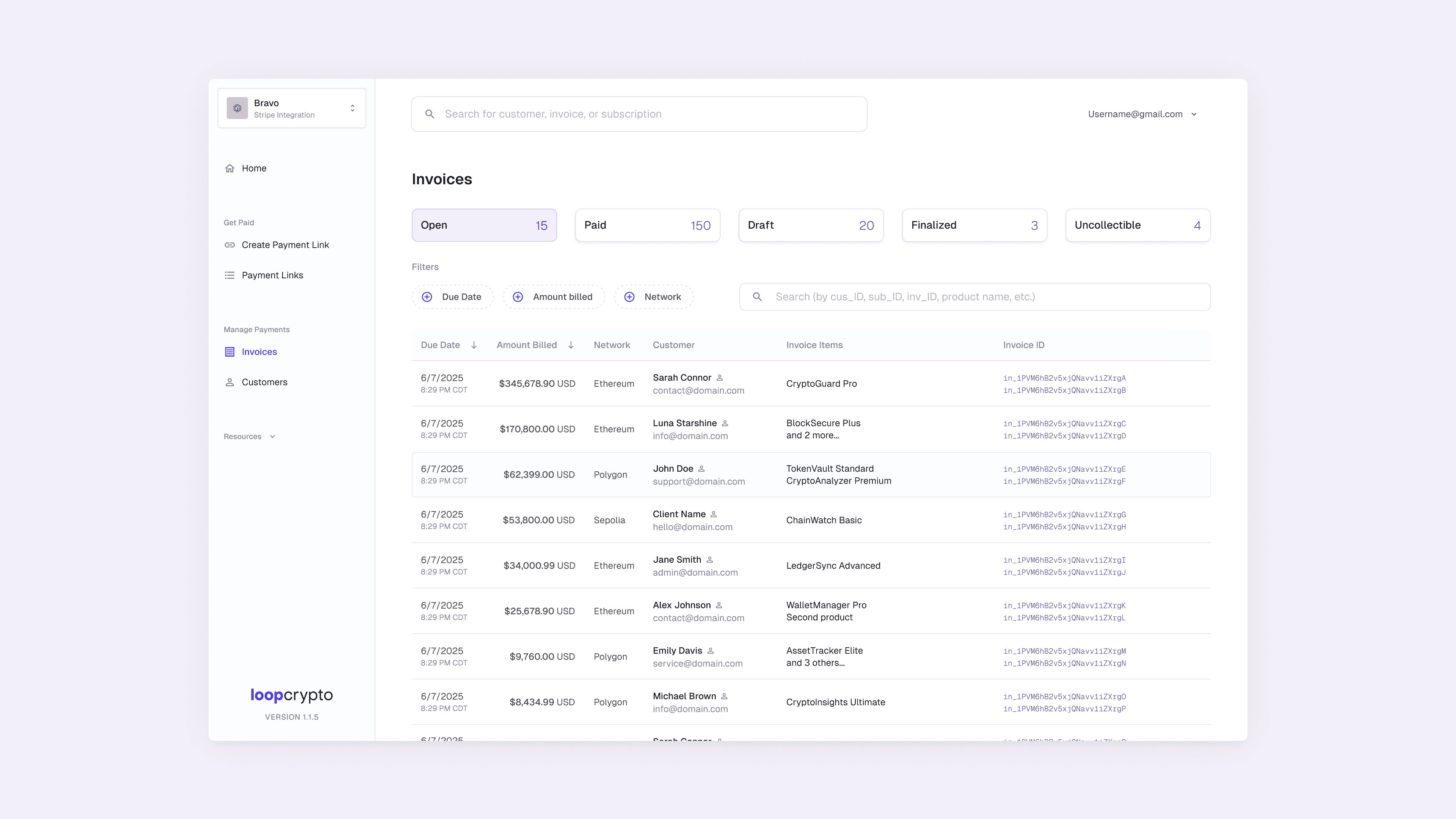Sort by Amount Billed arrow
This screenshot has height=819, width=1456.
(571, 345)
